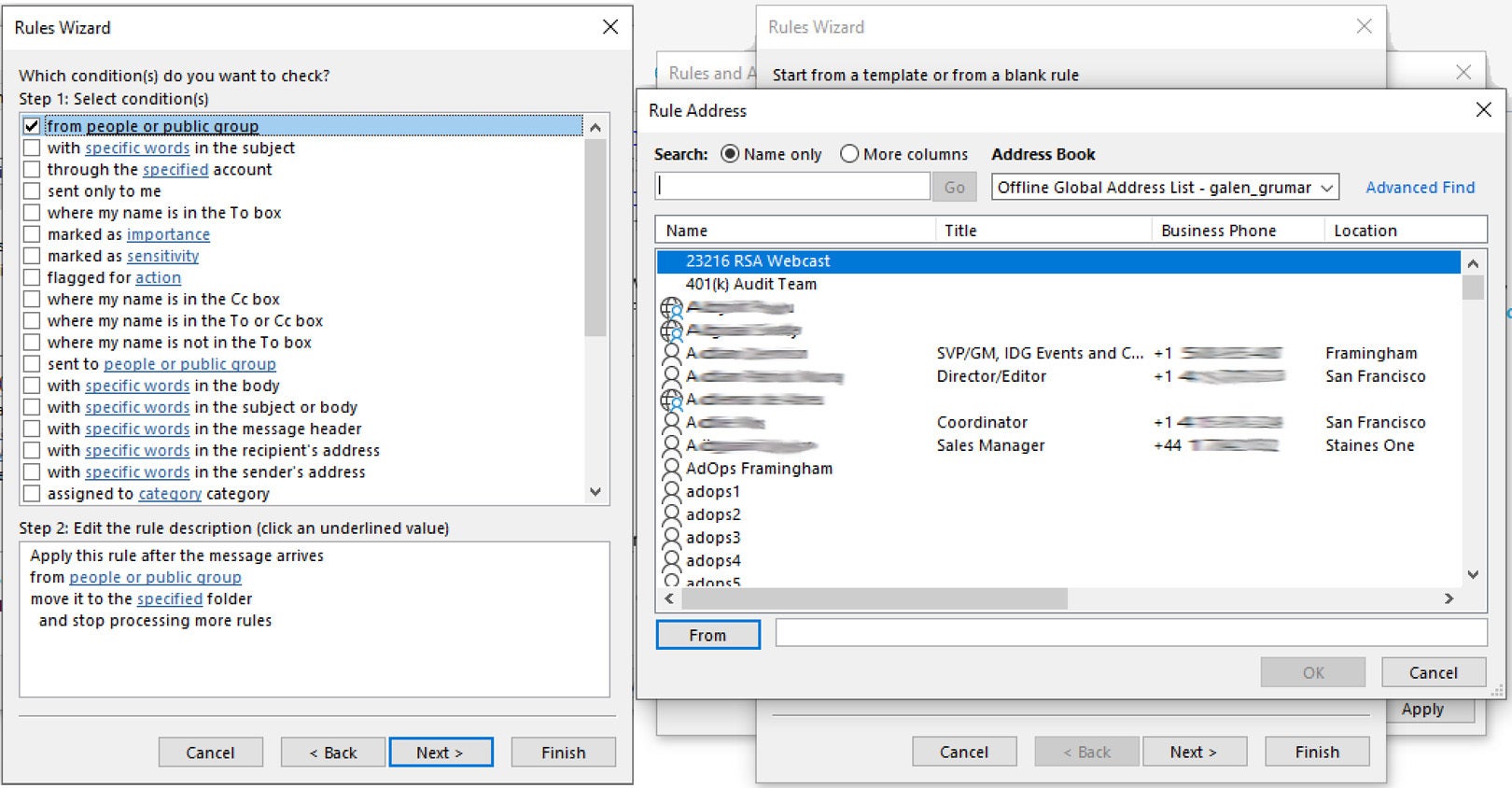Check 'assigned to category category' condition

[x=32, y=494]
